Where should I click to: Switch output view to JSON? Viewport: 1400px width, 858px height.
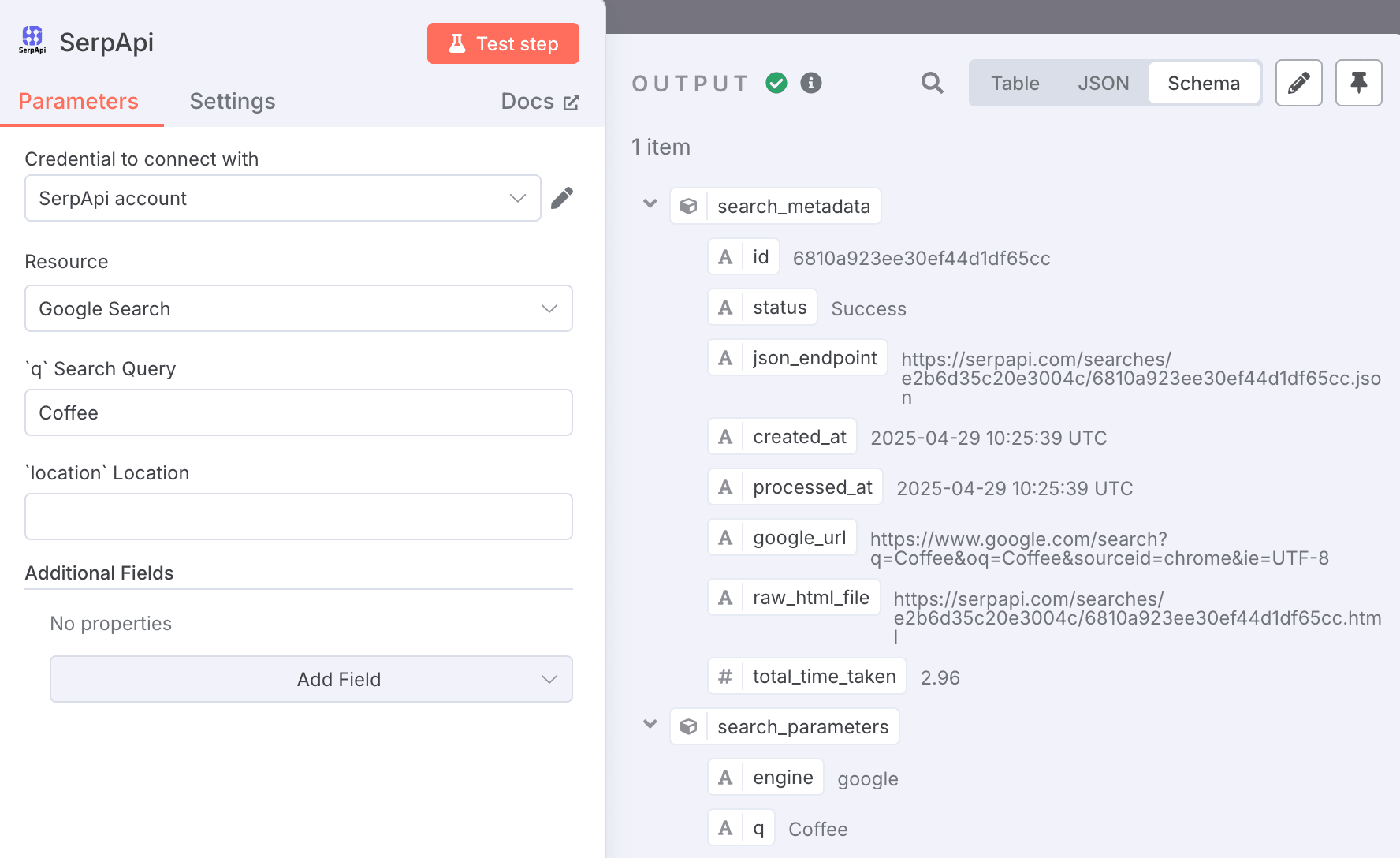(1104, 83)
